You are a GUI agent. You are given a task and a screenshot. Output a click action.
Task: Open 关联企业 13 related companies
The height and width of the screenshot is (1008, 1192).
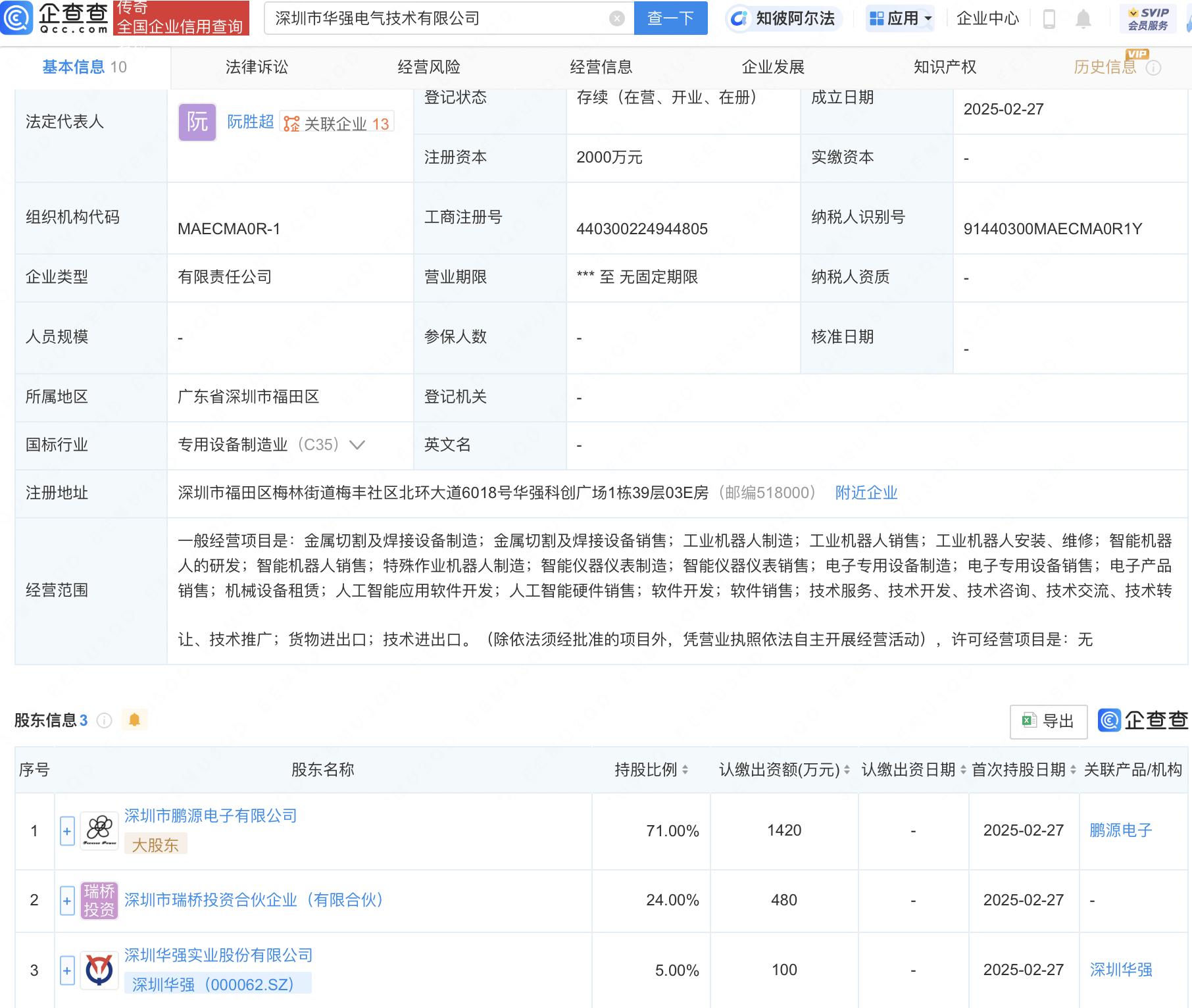pyautogui.click(x=337, y=123)
